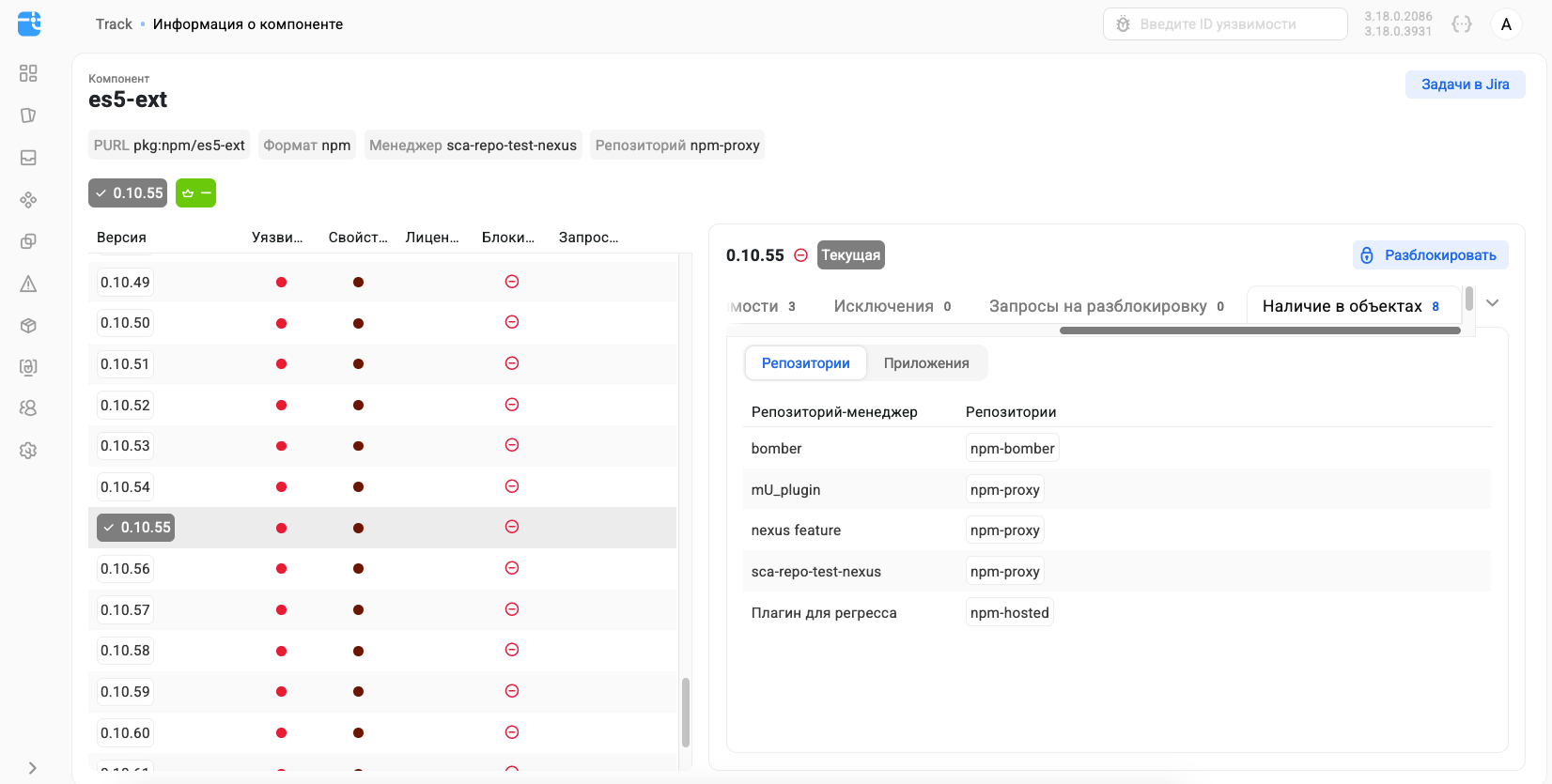This screenshot has width=1552, height=784.
Task: Select version 0.10.49
Action: coord(125,283)
